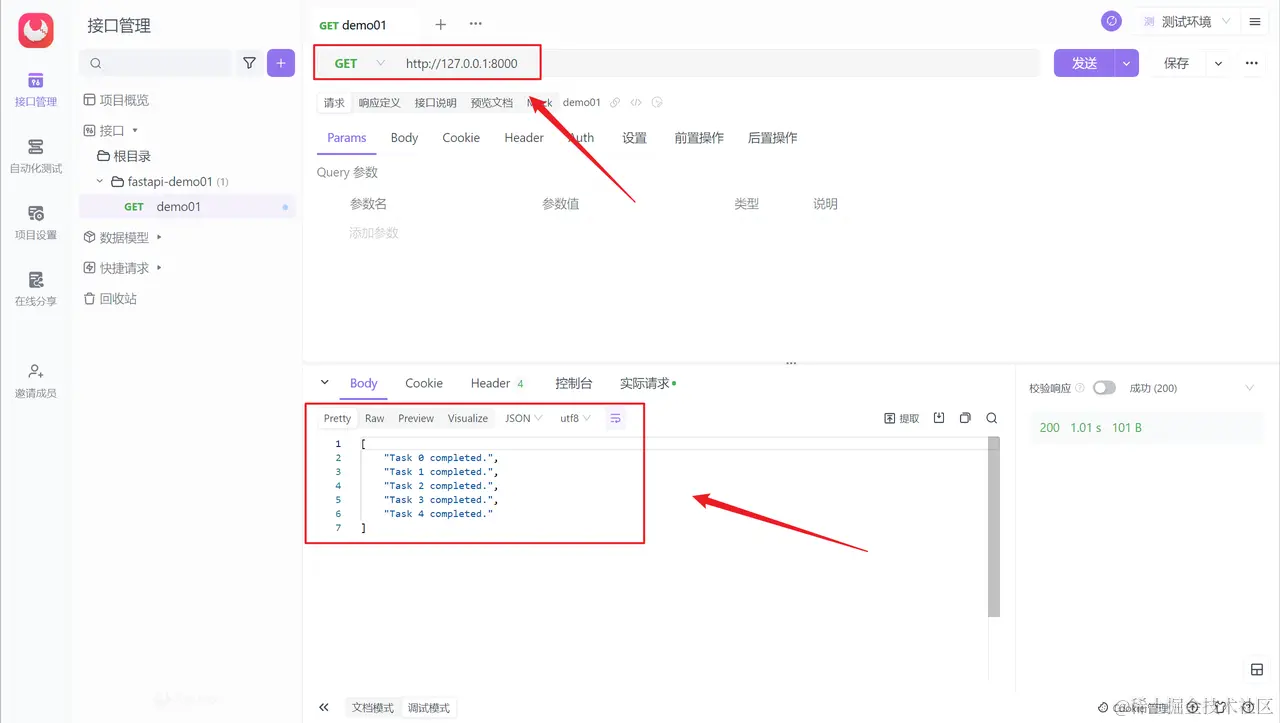Open the 后置操作 tab
This screenshot has height=723, width=1280.
pyautogui.click(x=773, y=138)
